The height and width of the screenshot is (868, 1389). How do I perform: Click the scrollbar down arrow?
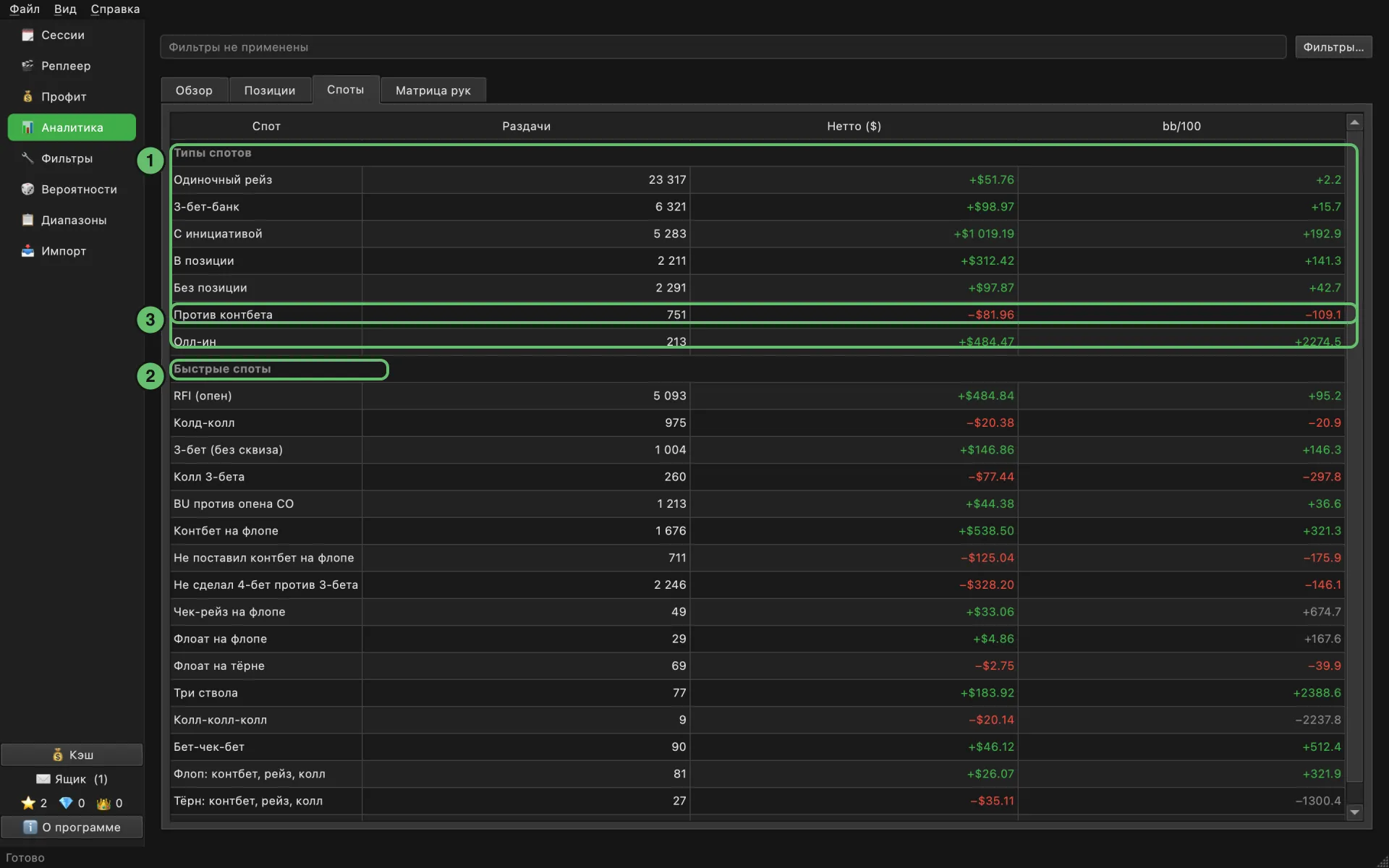coord(1354,812)
